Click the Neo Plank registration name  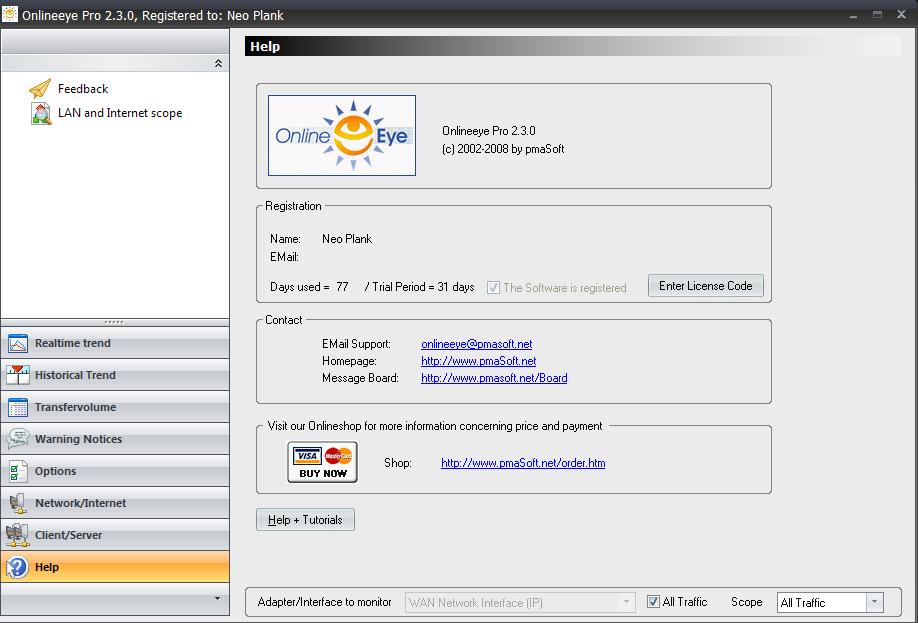(347, 239)
